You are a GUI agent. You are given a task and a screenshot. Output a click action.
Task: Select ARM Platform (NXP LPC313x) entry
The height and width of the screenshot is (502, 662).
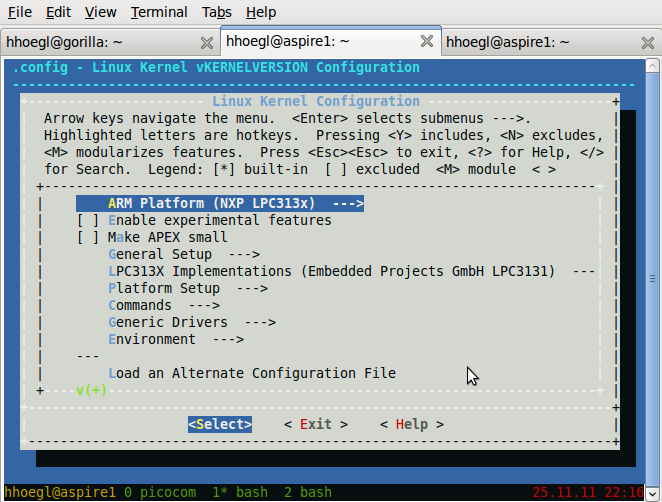point(220,204)
